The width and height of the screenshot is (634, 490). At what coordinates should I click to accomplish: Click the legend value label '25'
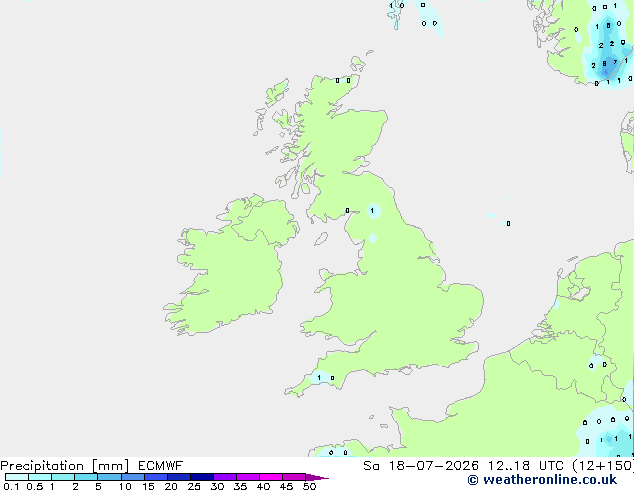(x=194, y=486)
